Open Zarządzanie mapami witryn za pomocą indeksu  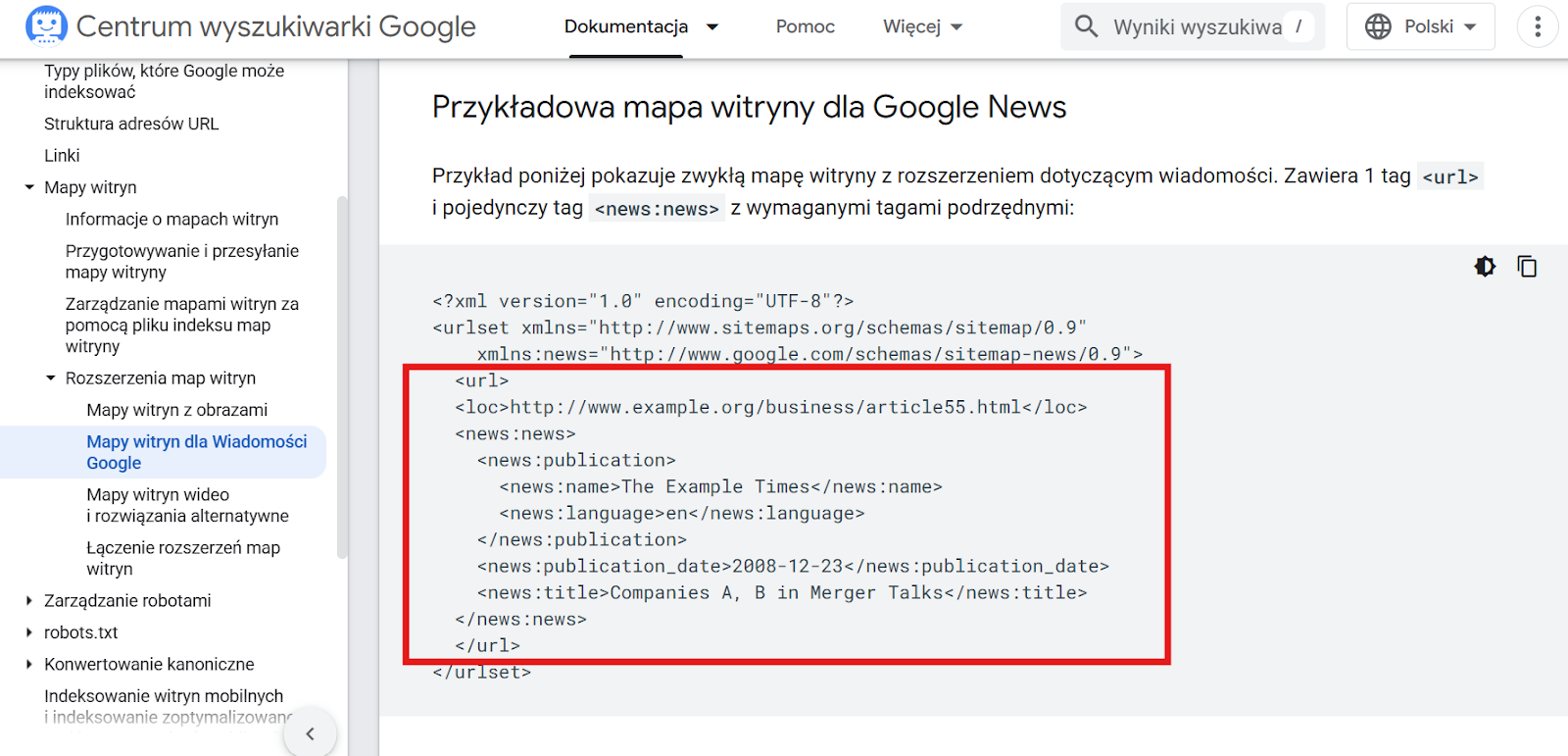182,325
